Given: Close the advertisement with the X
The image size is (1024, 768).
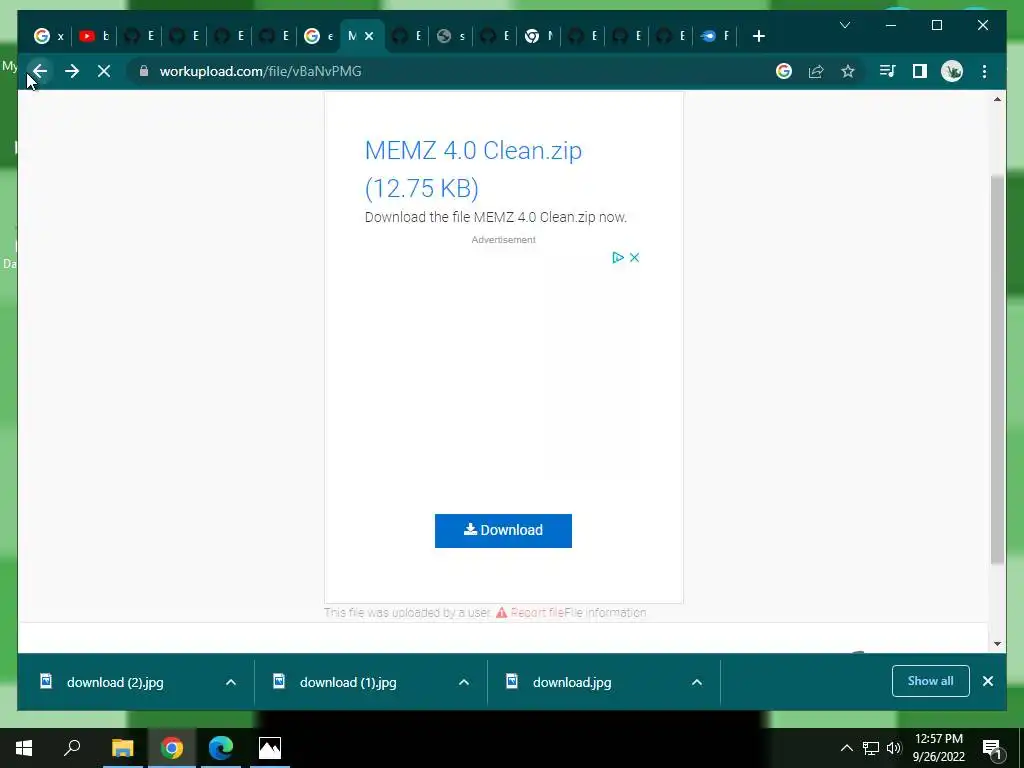Looking at the screenshot, I should point(634,257).
